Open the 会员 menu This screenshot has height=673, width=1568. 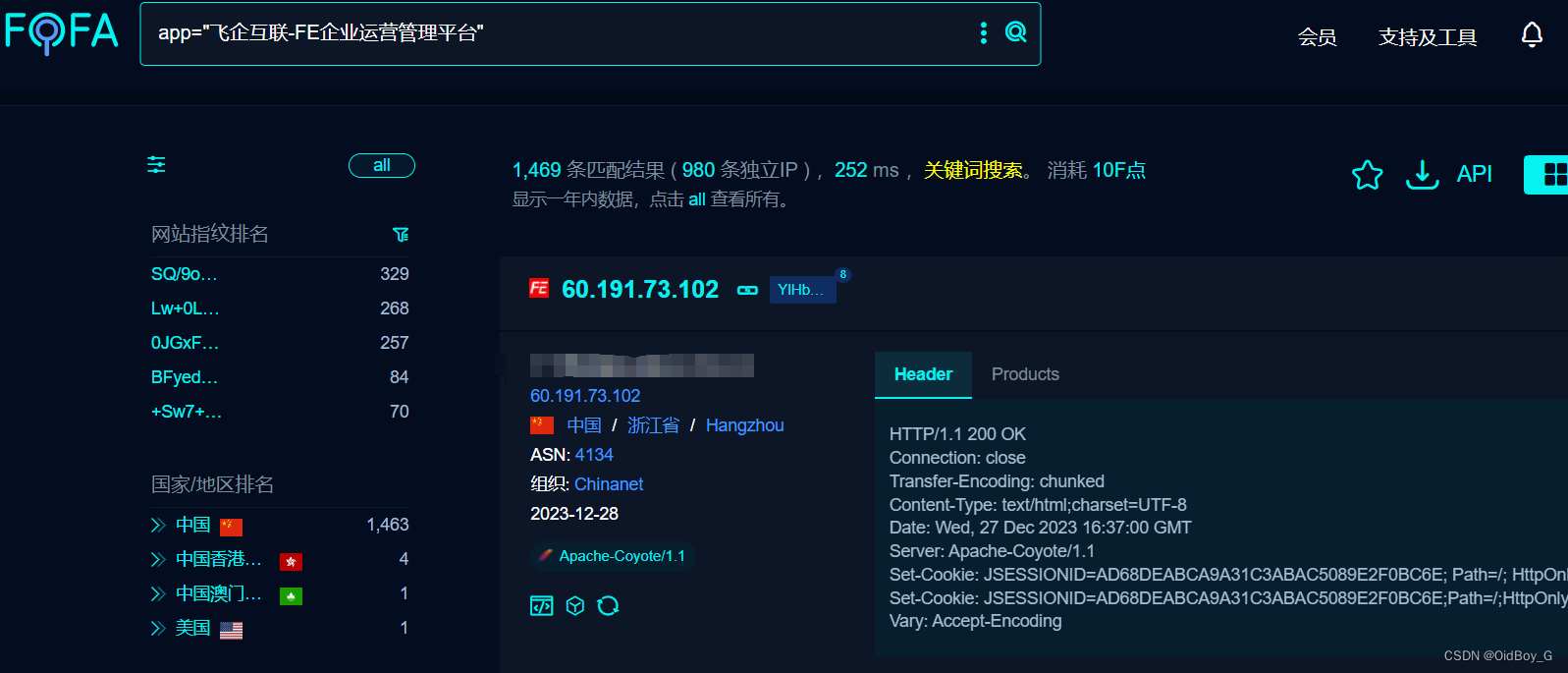pos(1317,37)
